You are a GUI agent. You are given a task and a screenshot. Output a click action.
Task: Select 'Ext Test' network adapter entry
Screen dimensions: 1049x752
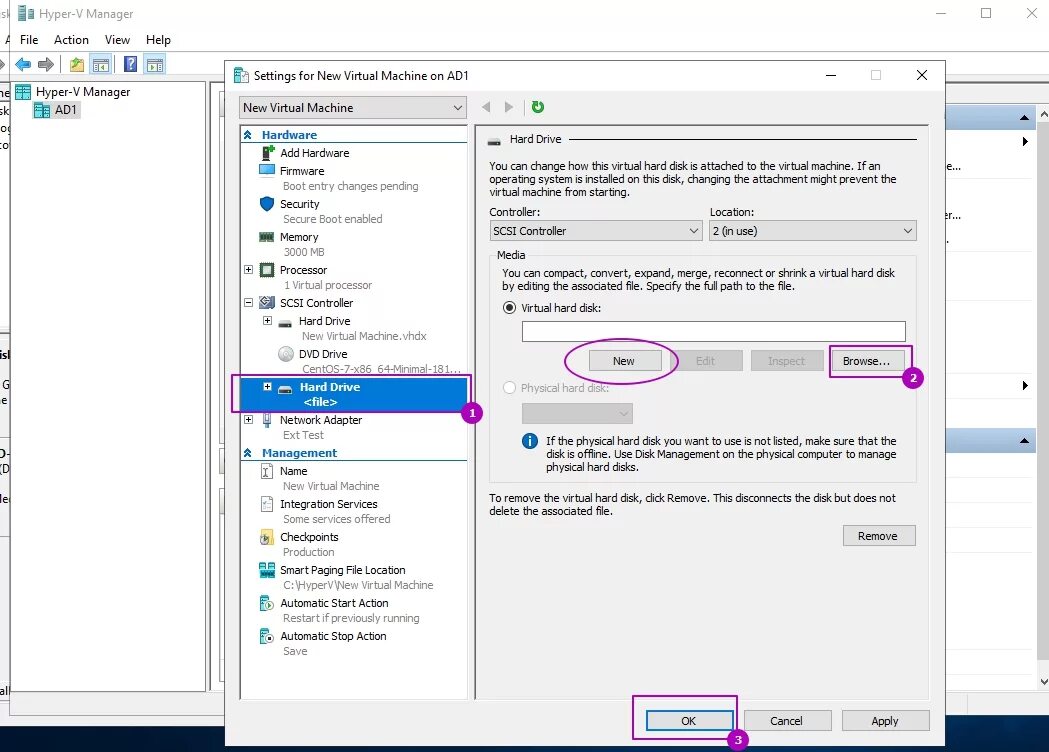(303, 435)
